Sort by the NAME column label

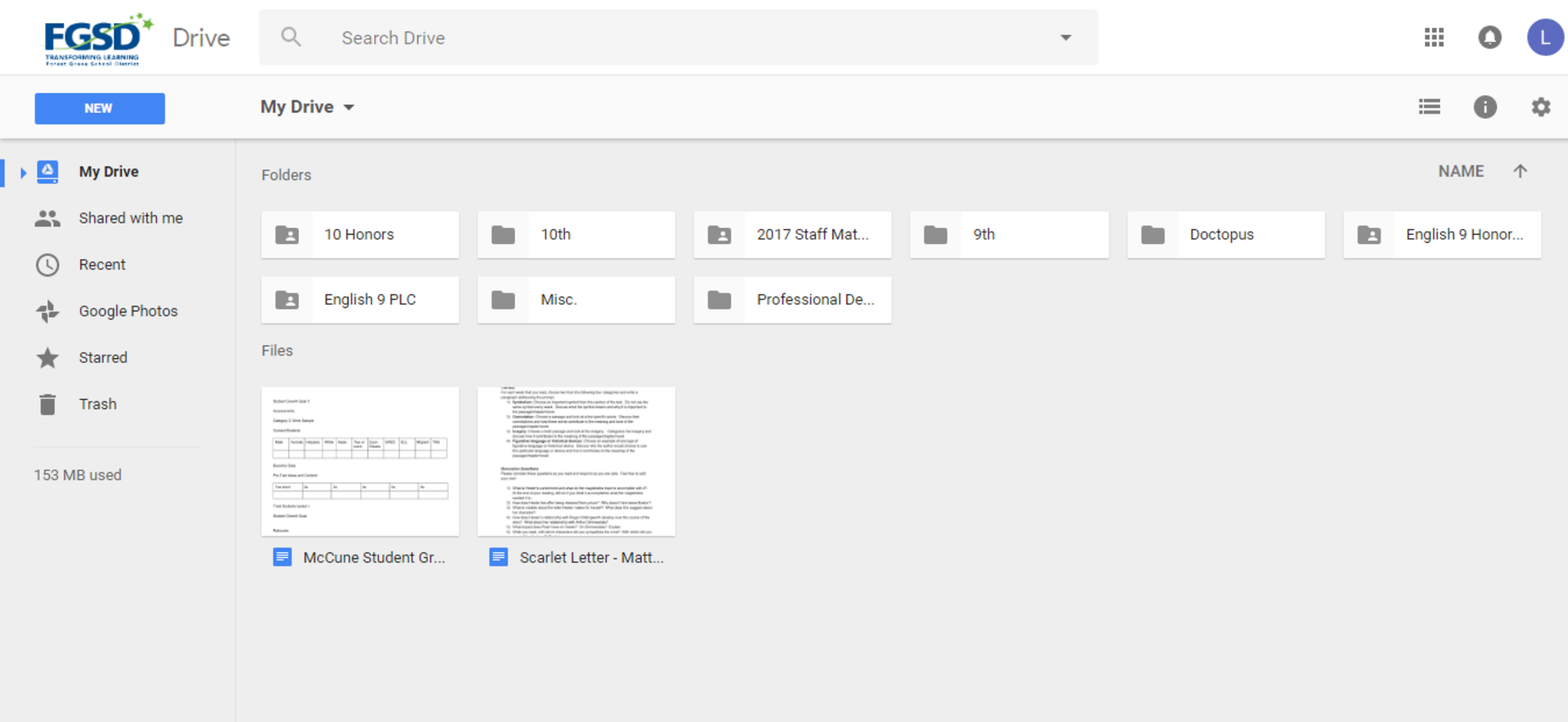[1460, 172]
